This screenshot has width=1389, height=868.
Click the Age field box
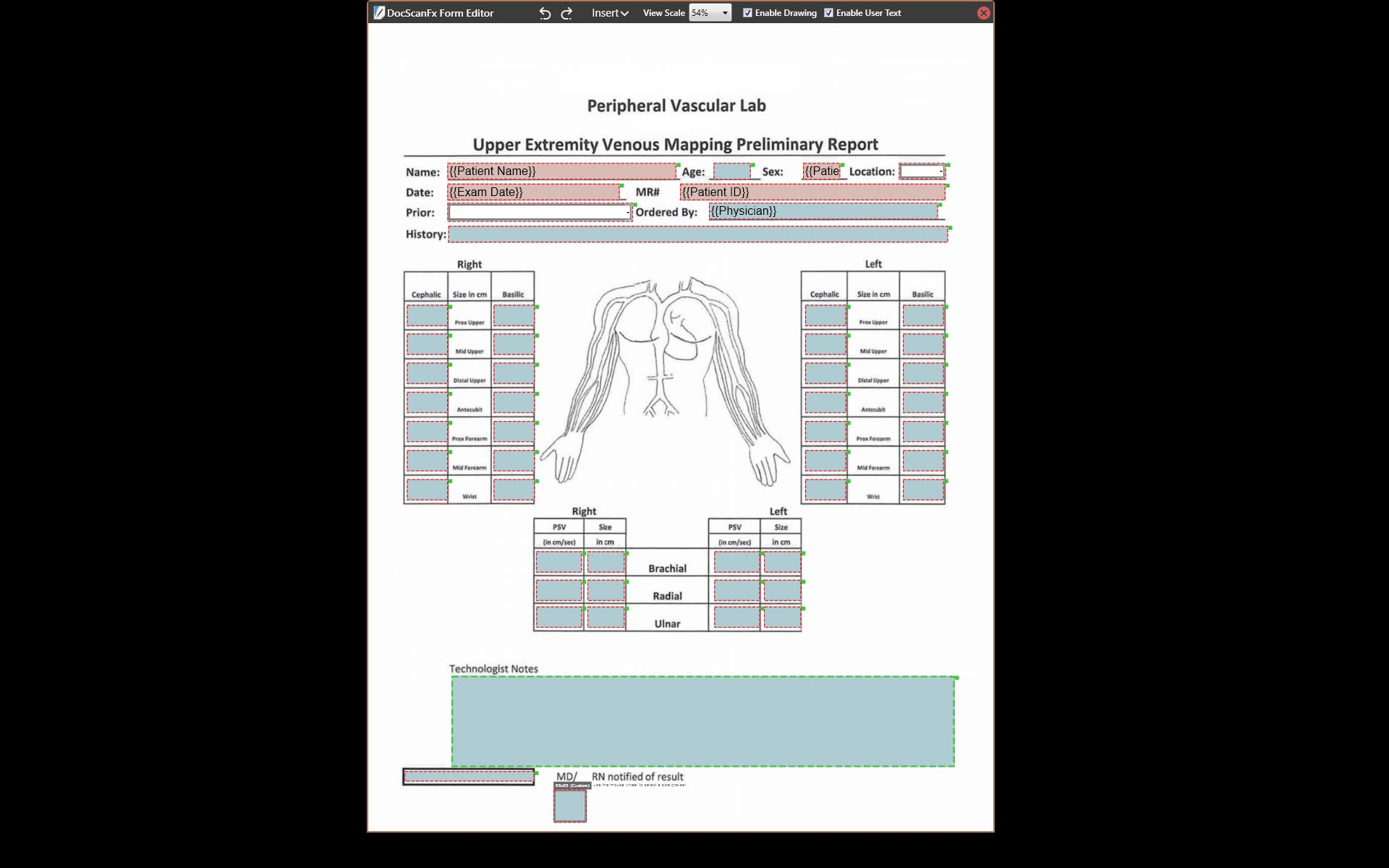(x=731, y=171)
